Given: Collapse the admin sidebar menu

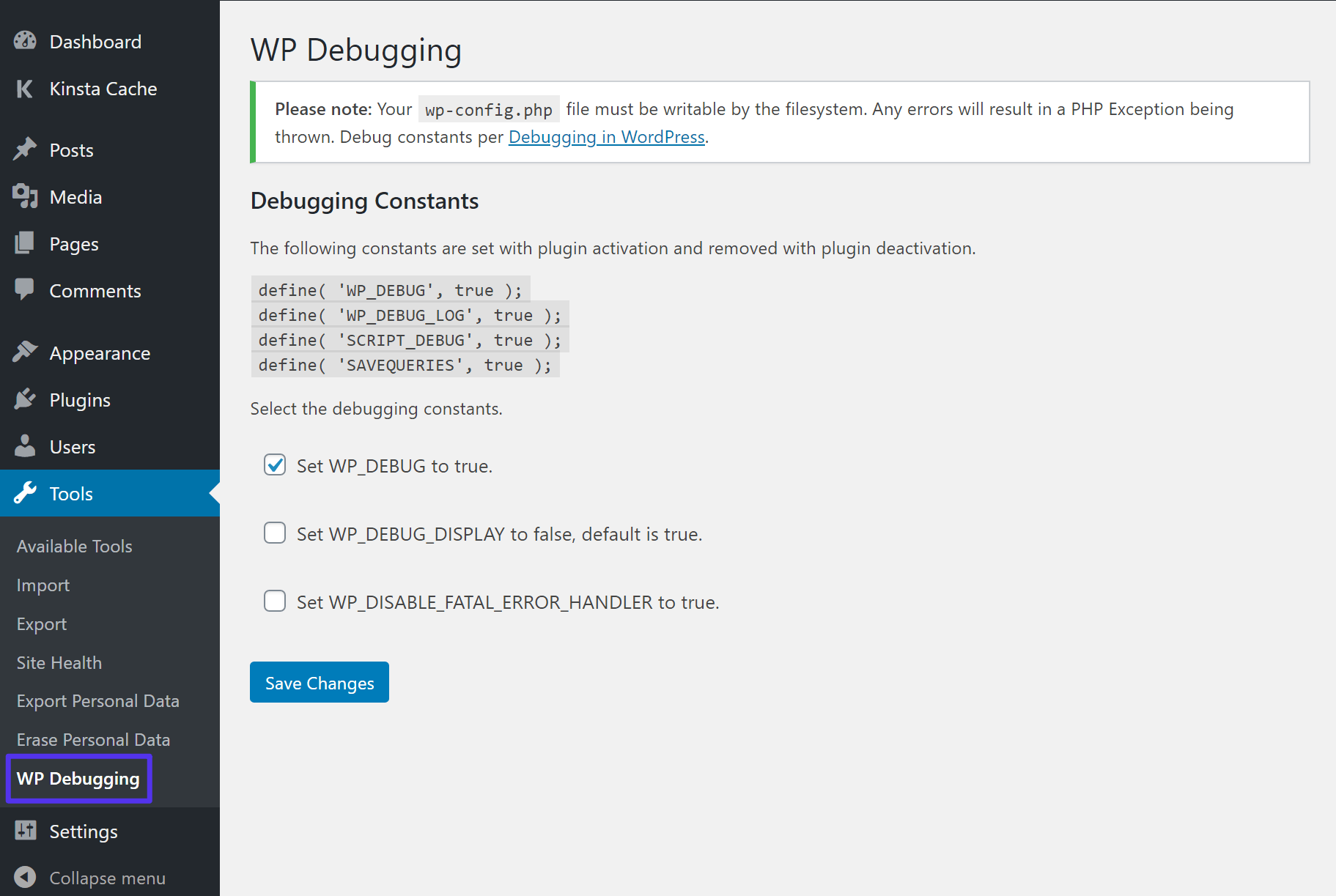Looking at the screenshot, I should [x=88, y=877].
